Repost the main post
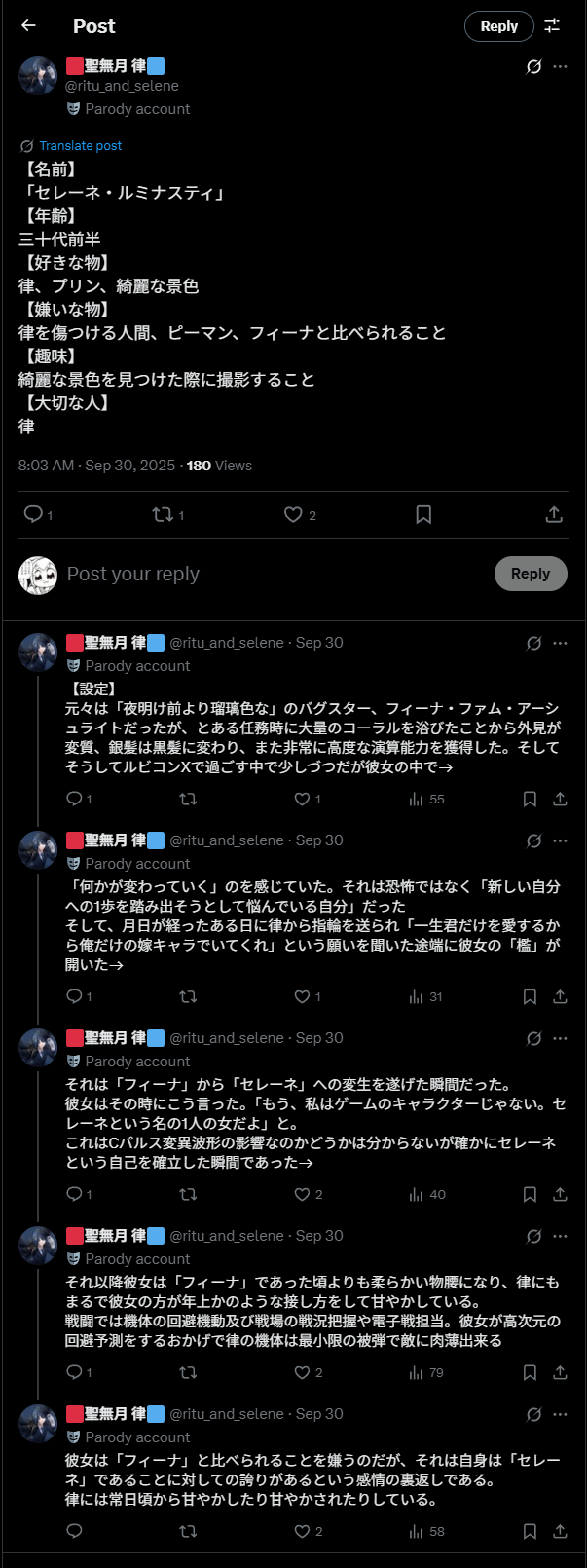 click(x=163, y=514)
